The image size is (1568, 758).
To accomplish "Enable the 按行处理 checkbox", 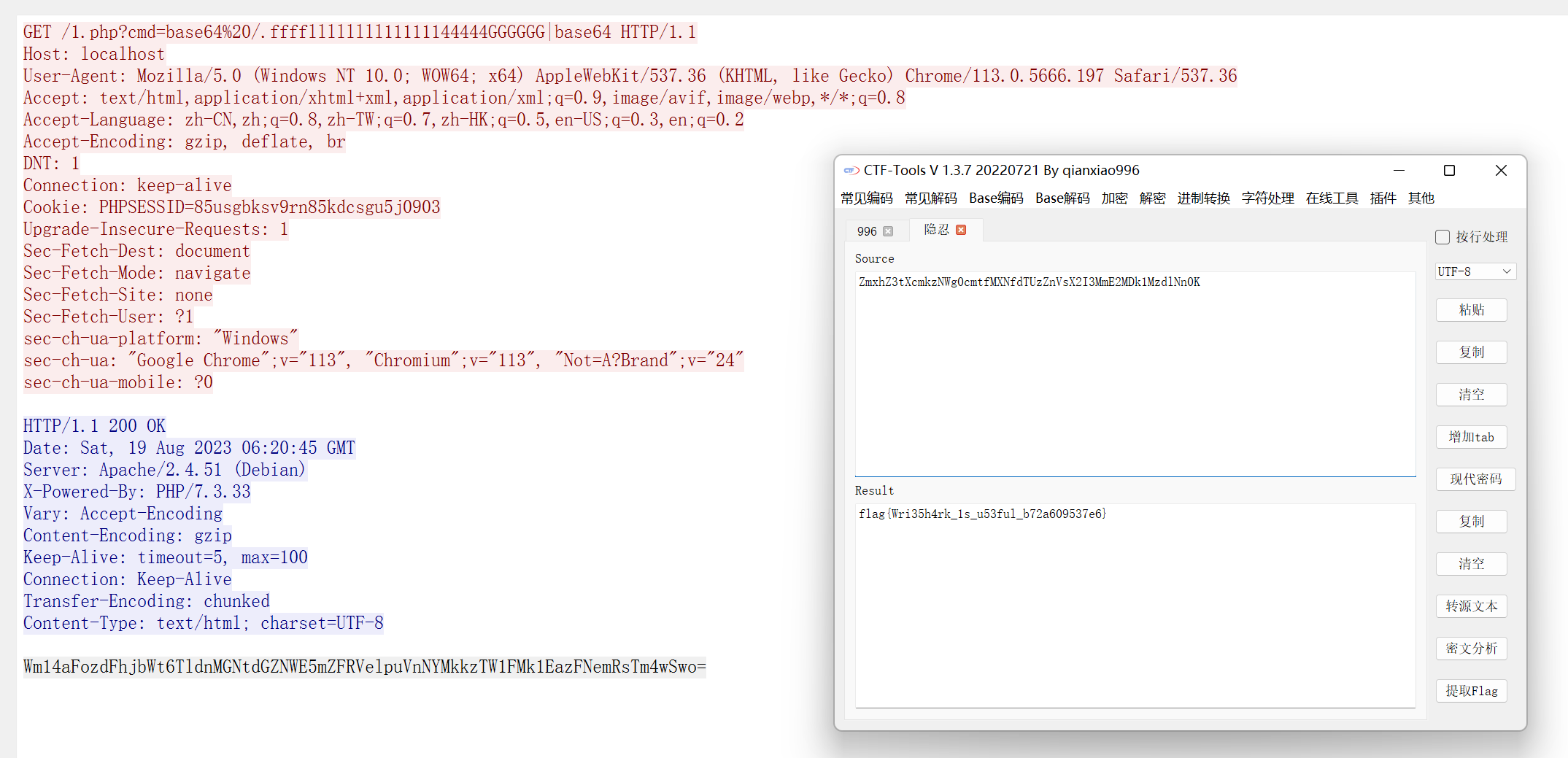I will coord(1443,237).
